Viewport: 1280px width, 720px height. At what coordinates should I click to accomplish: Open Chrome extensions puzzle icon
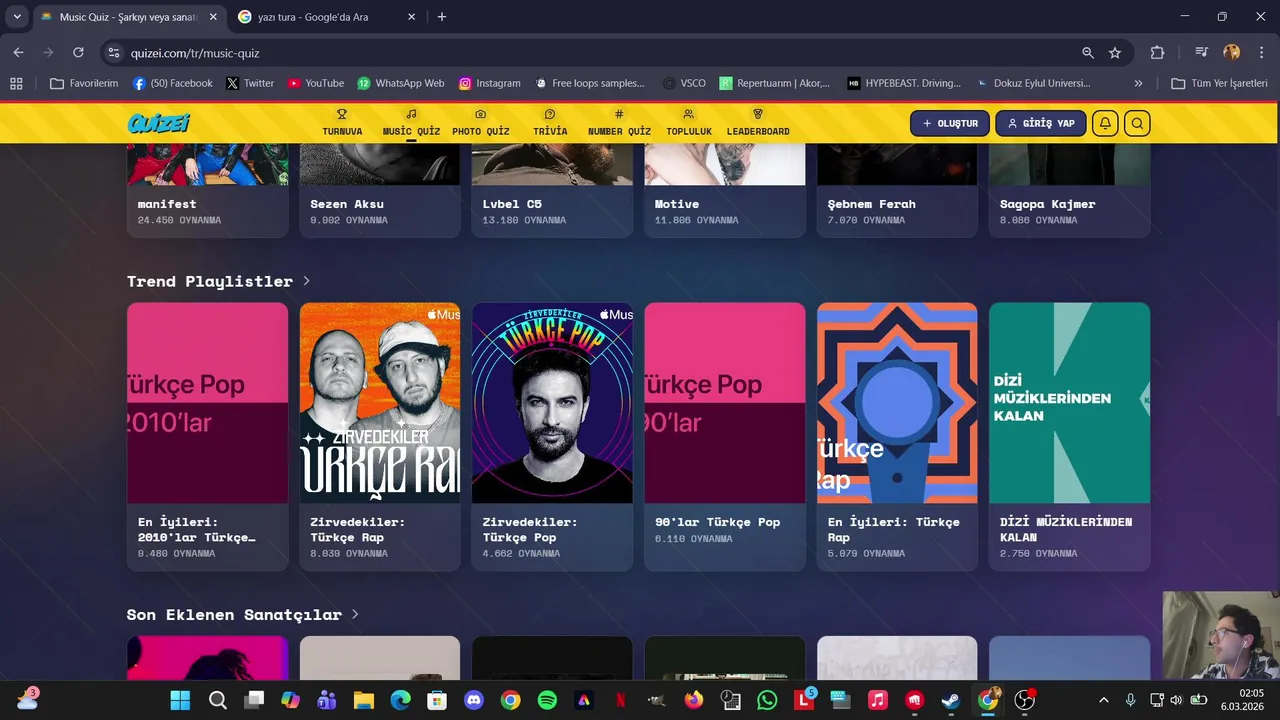1158,53
